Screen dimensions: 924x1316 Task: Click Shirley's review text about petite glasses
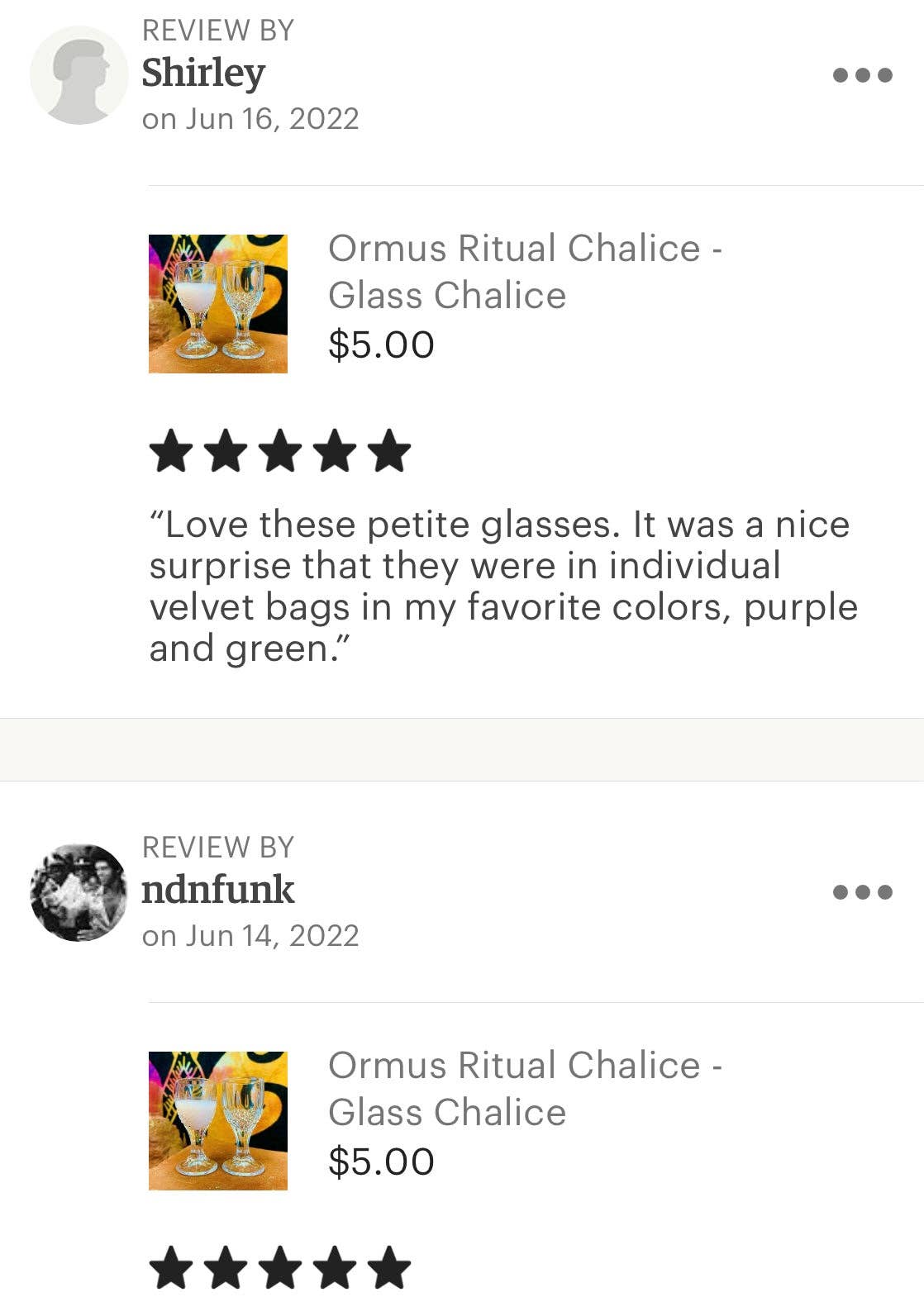tap(502, 584)
